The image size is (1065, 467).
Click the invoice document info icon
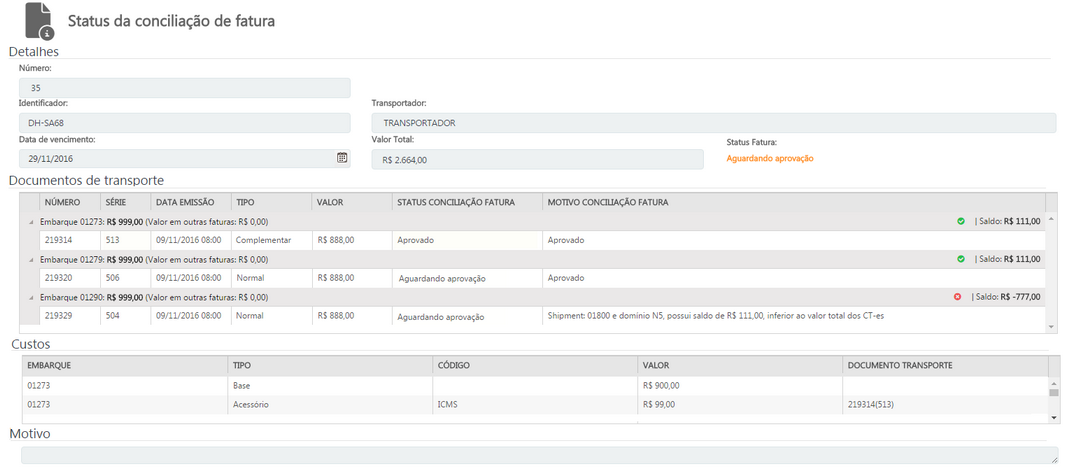pyautogui.click(x=39, y=20)
